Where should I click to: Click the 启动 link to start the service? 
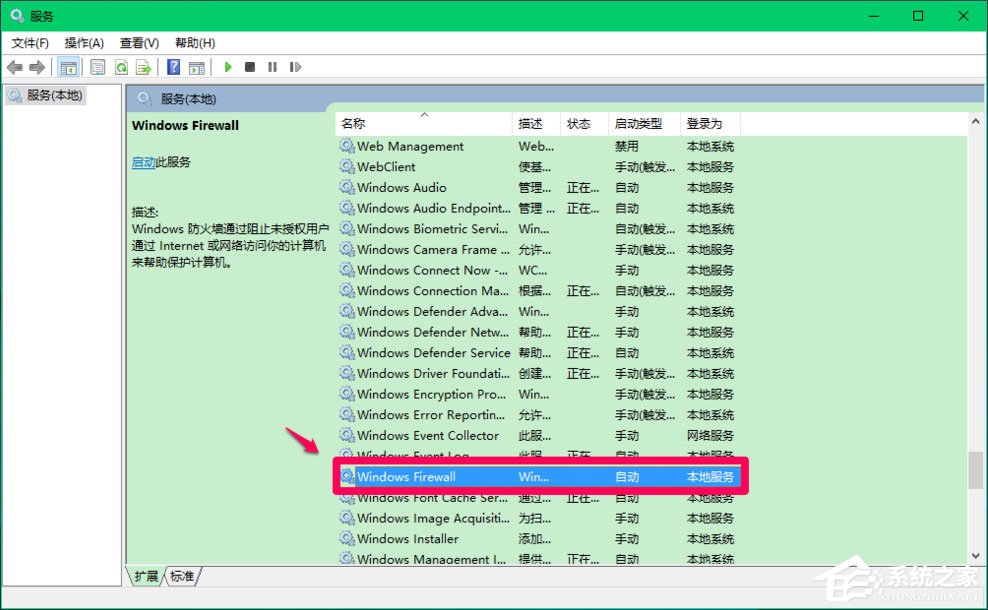pyautogui.click(x=142, y=161)
